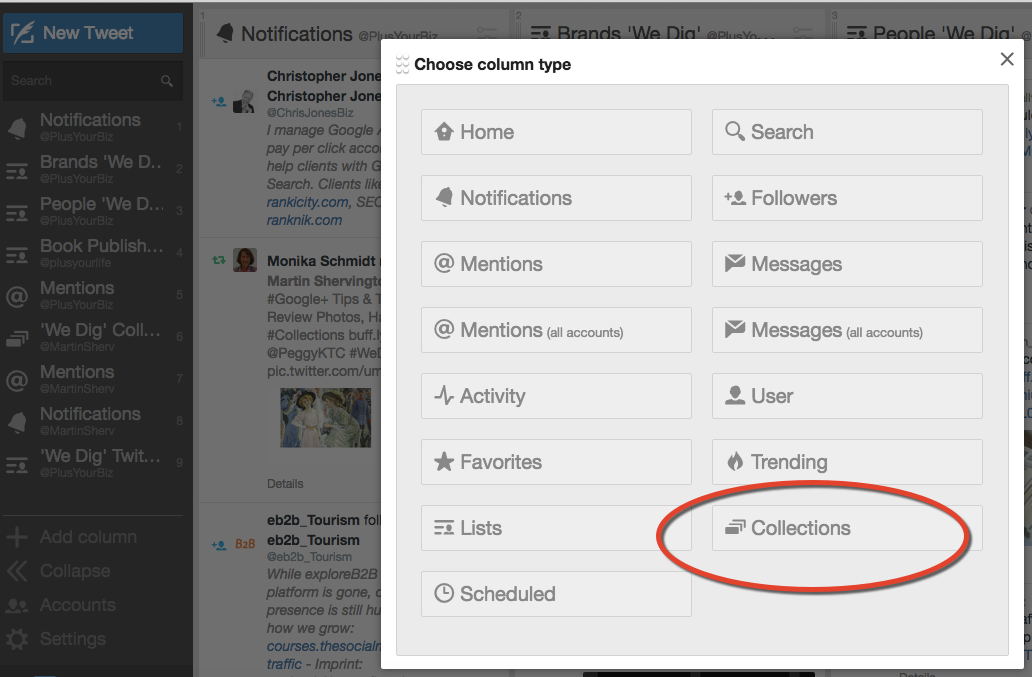Go to 'We Dig' Coll... sidebar column
This screenshot has height=677, width=1032.
click(93, 337)
